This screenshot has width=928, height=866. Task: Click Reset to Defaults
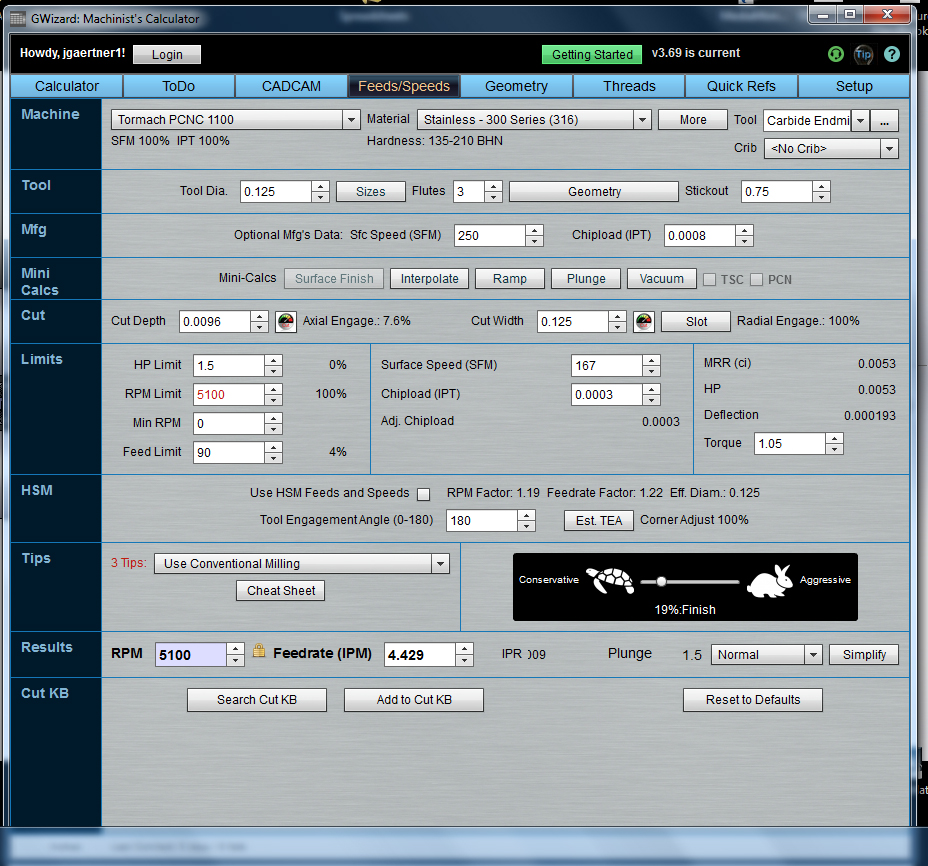point(752,699)
